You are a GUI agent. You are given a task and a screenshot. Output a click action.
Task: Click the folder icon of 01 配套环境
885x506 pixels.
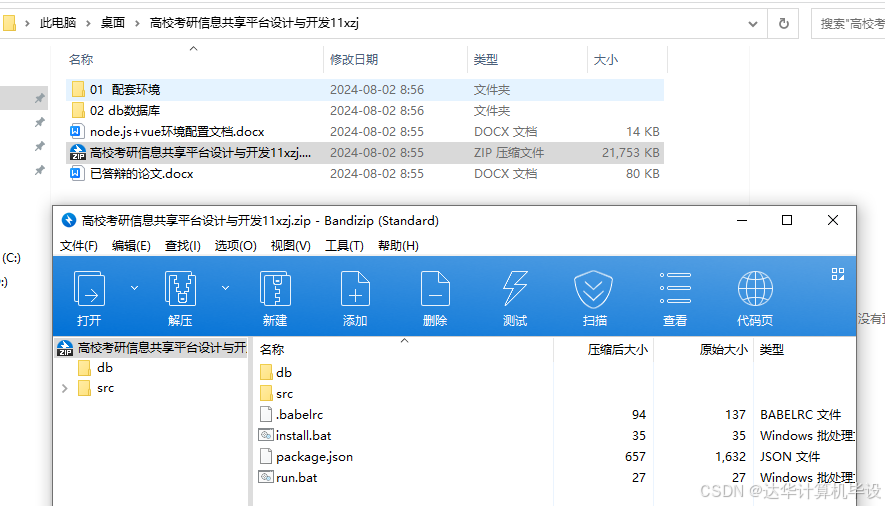point(78,89)
